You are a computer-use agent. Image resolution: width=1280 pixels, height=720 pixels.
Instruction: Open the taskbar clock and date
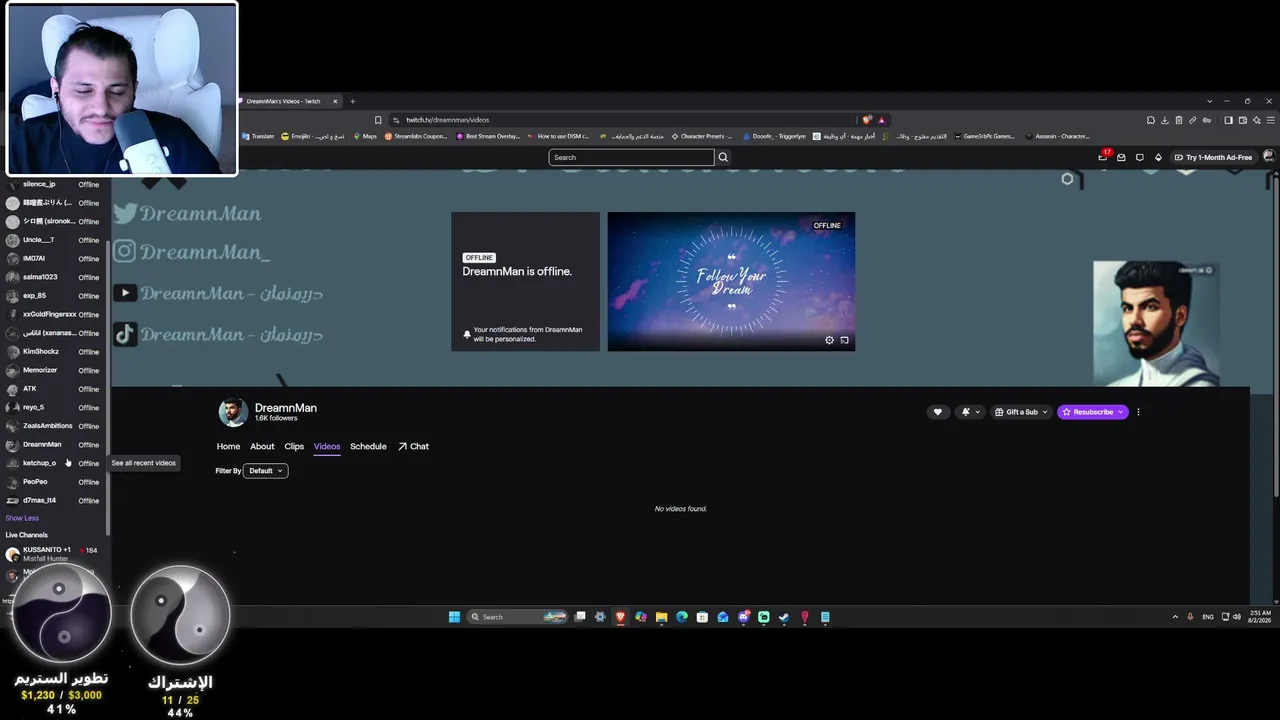(x=1260, y=617)
